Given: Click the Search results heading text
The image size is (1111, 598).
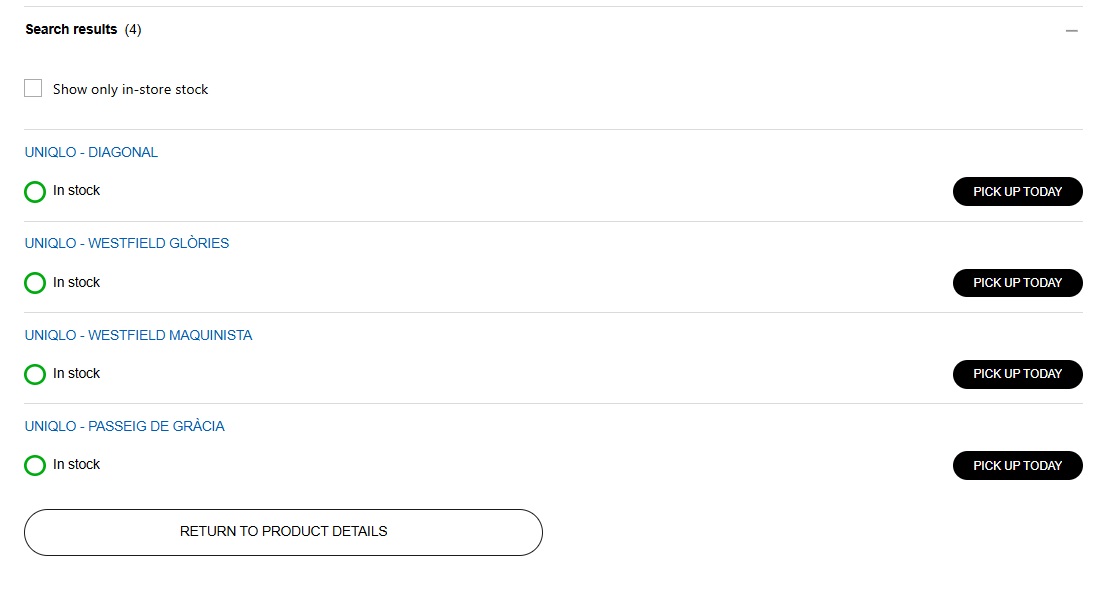Looking at the screenshot, I should click(x=71, y=30).
